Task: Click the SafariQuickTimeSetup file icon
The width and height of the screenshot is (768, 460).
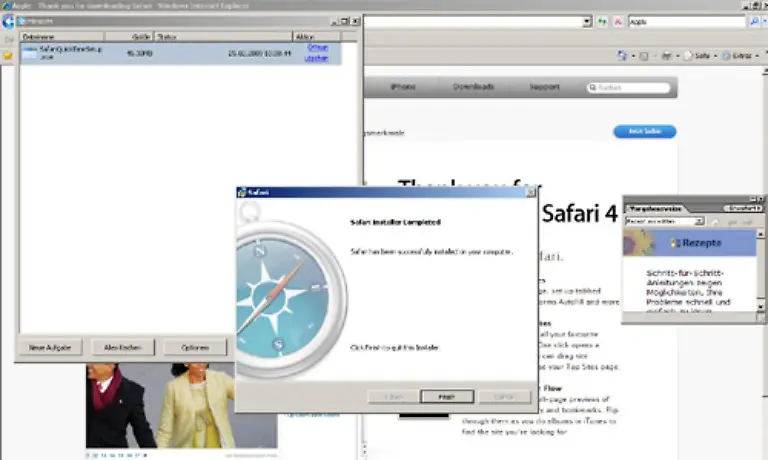Action: pos(29,53)
